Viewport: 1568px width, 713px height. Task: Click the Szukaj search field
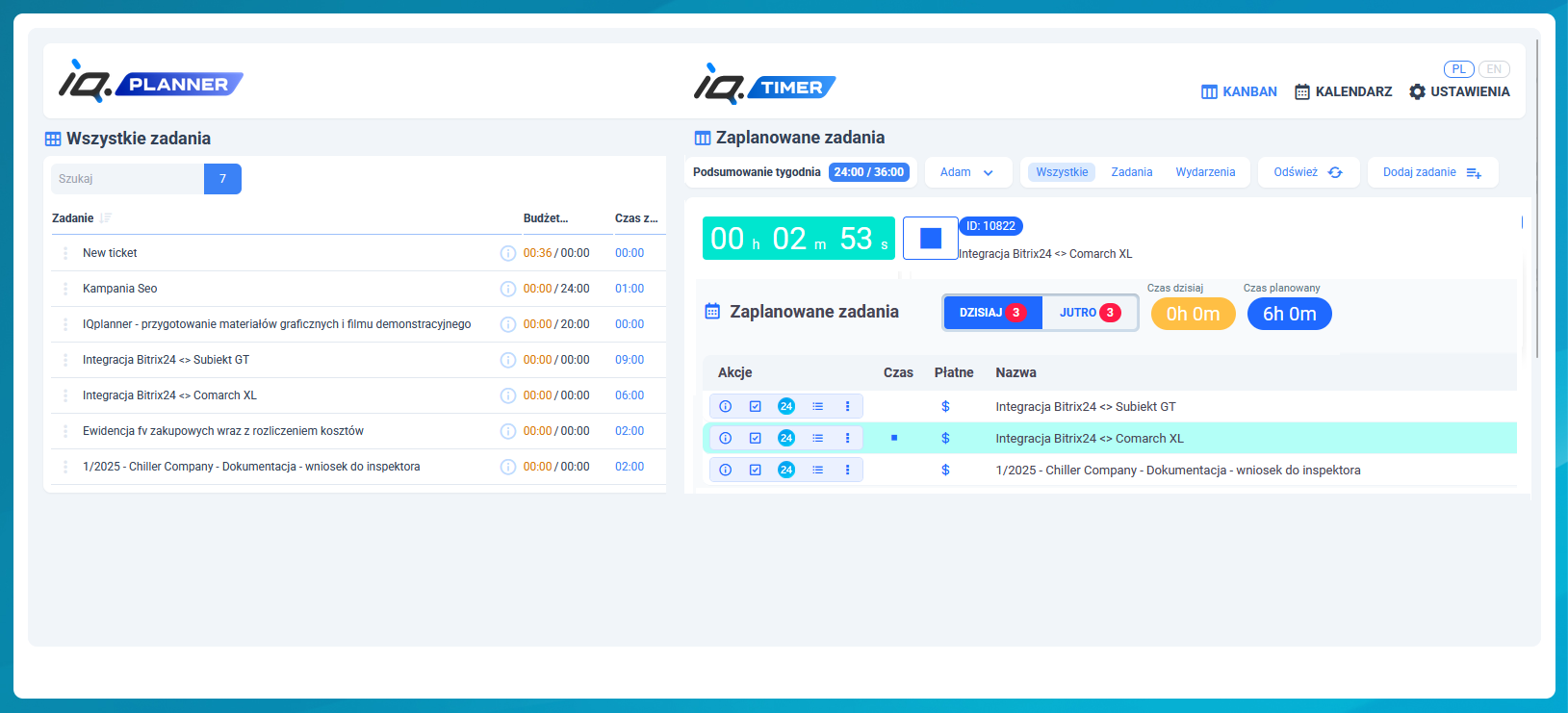[x=127, y=179]
